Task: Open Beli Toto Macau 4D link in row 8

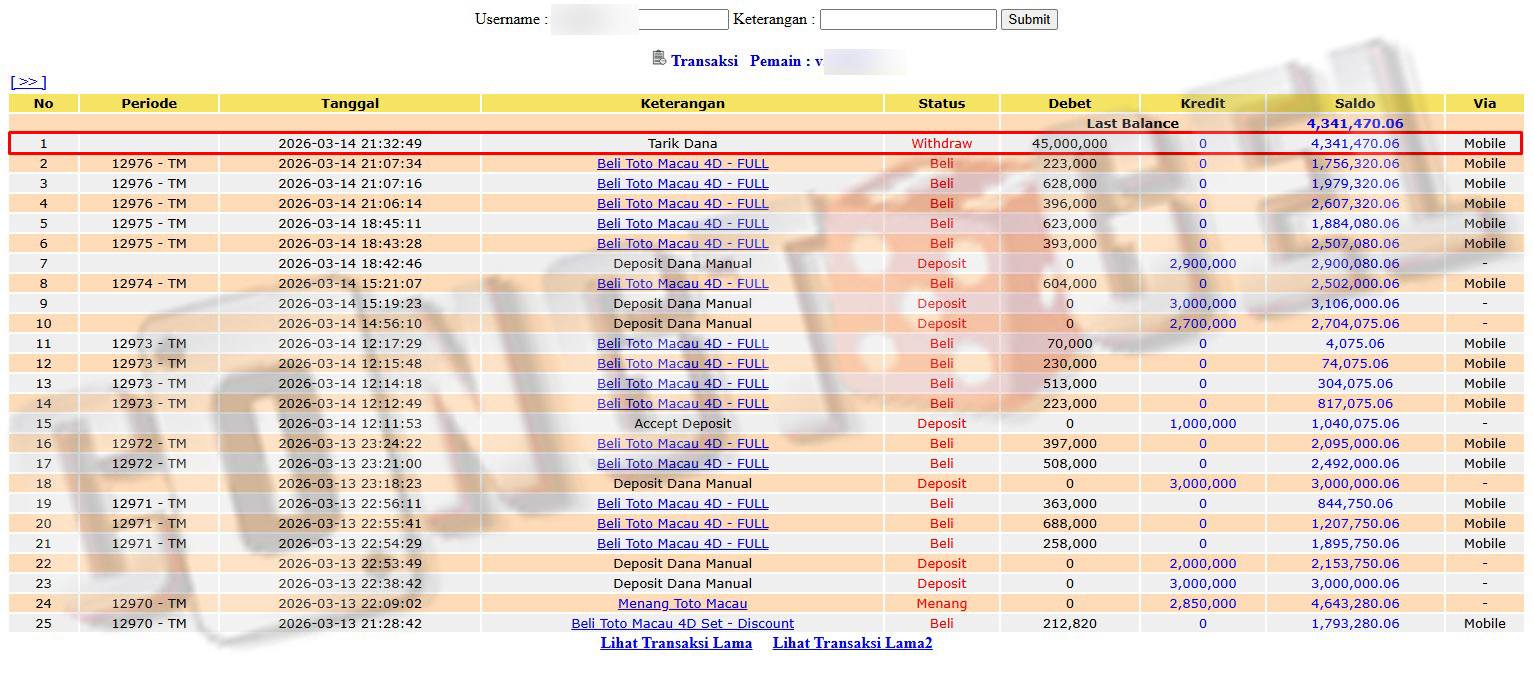Action: [x=682, y=284]
